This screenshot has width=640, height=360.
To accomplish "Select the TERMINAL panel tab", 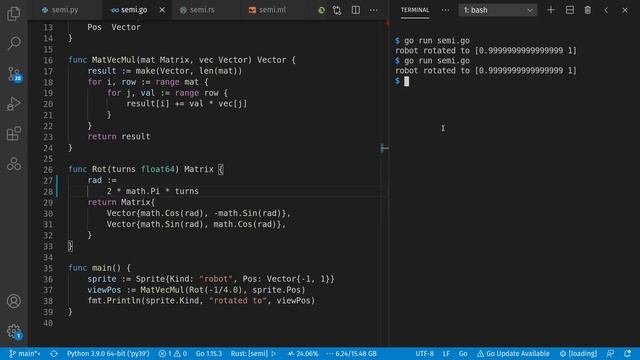I will [x=415, y=10].
